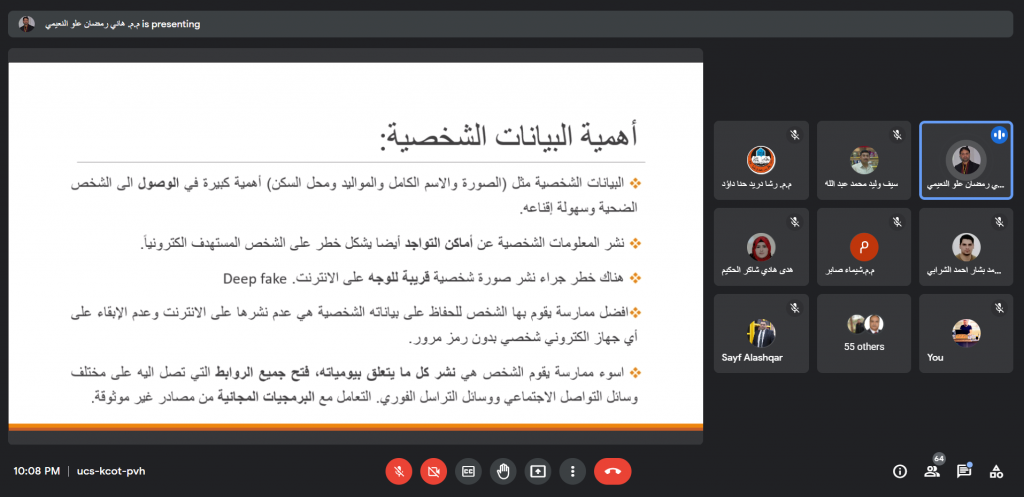The image size is (1024, 497).
Task: Click the muted mic icon on هدى هادي tile
Action: click(794, 221)
